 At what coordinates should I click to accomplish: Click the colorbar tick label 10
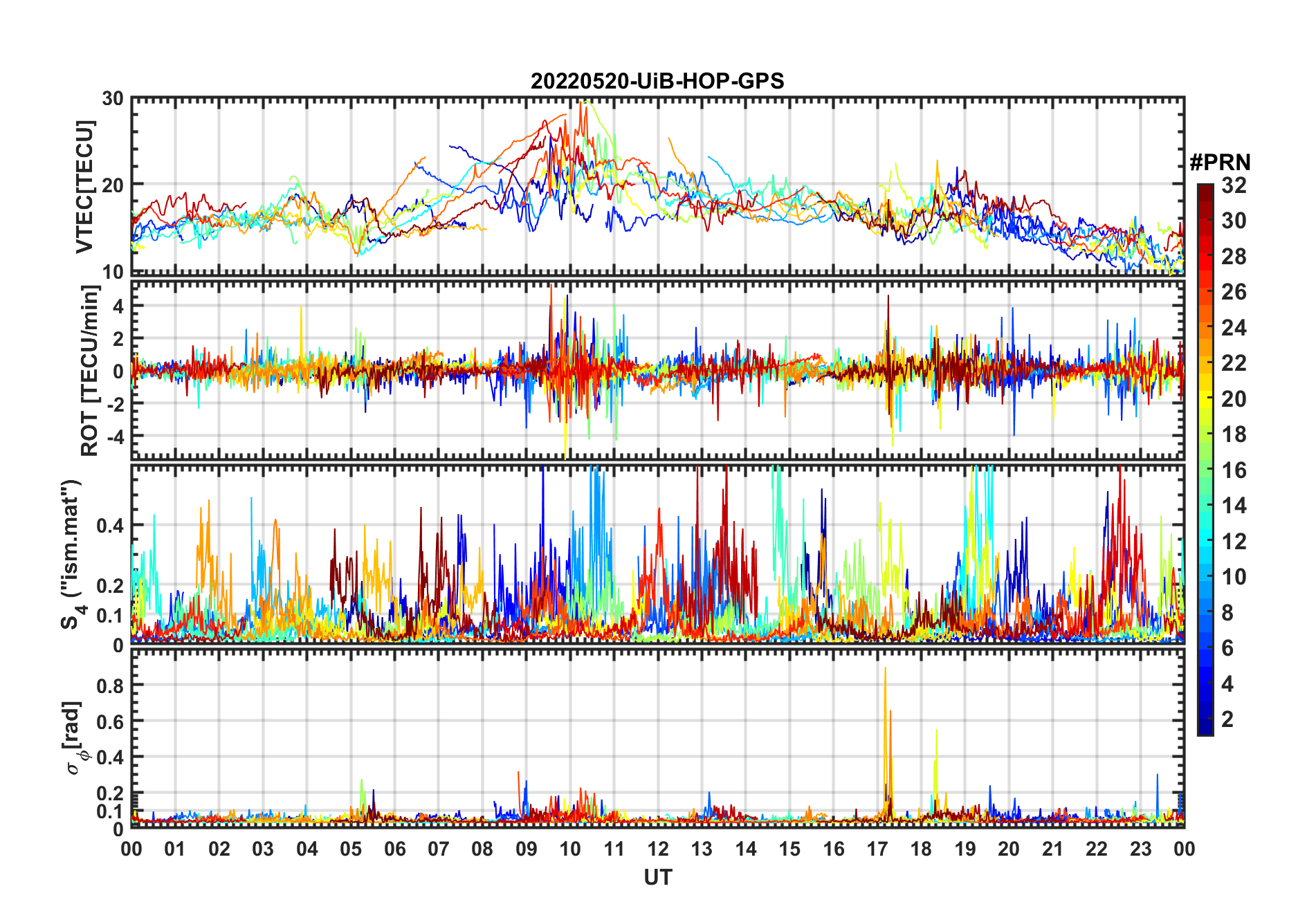(x=1234, y=576)
